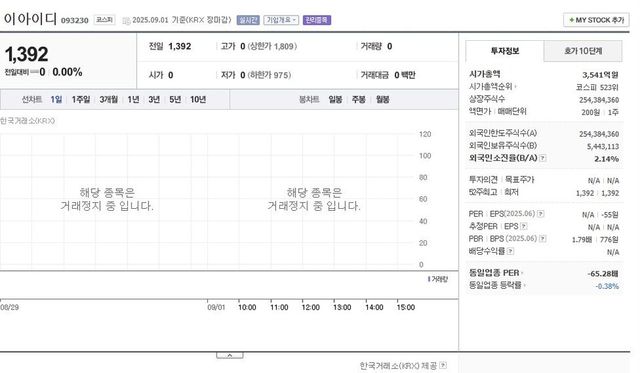Select the 10년 line chart period
This screenshot has height=373, width=640.
click(x=198, y=100)
